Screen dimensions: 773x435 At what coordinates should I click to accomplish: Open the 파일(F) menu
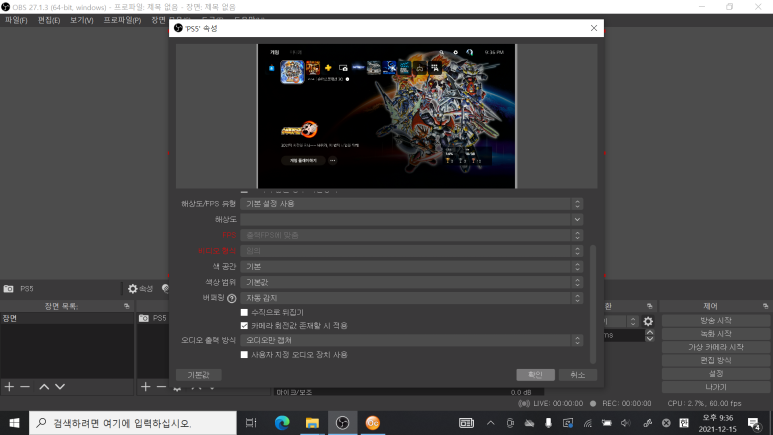click(16, 20)
